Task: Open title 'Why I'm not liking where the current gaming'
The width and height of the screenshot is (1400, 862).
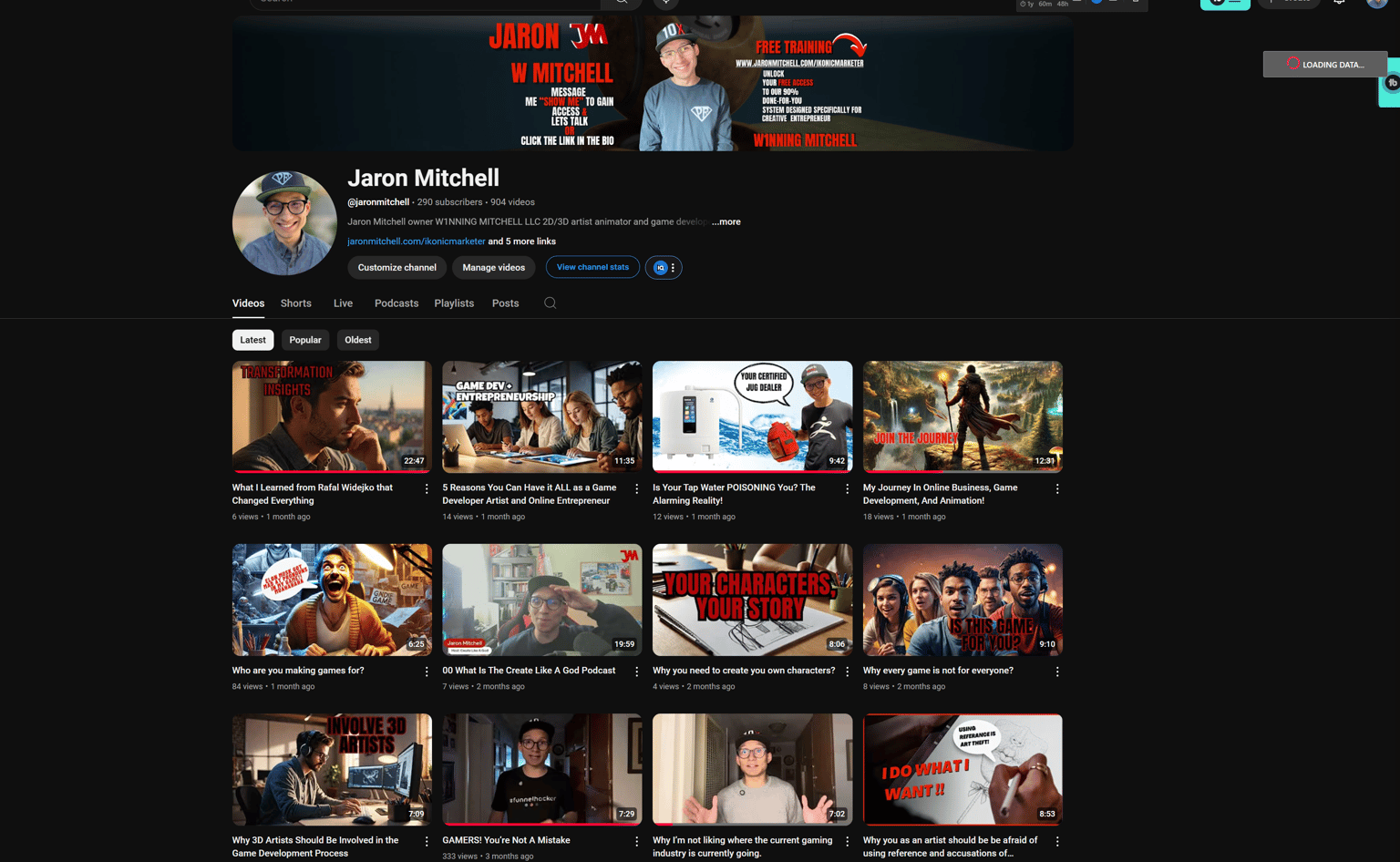Action: coord(743,847)
